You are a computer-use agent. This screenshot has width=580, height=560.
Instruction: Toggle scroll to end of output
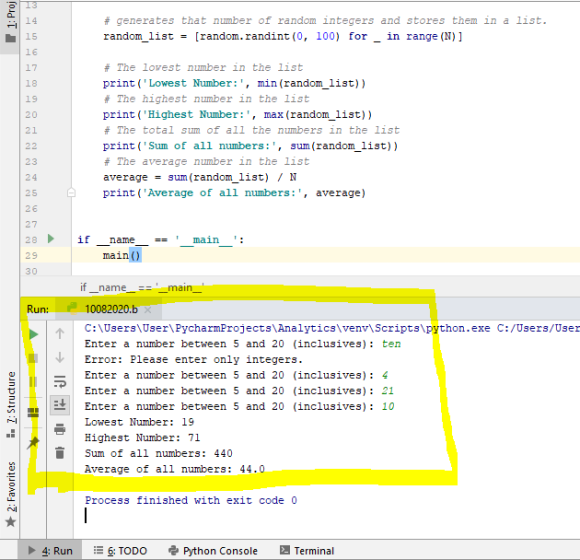60,405
